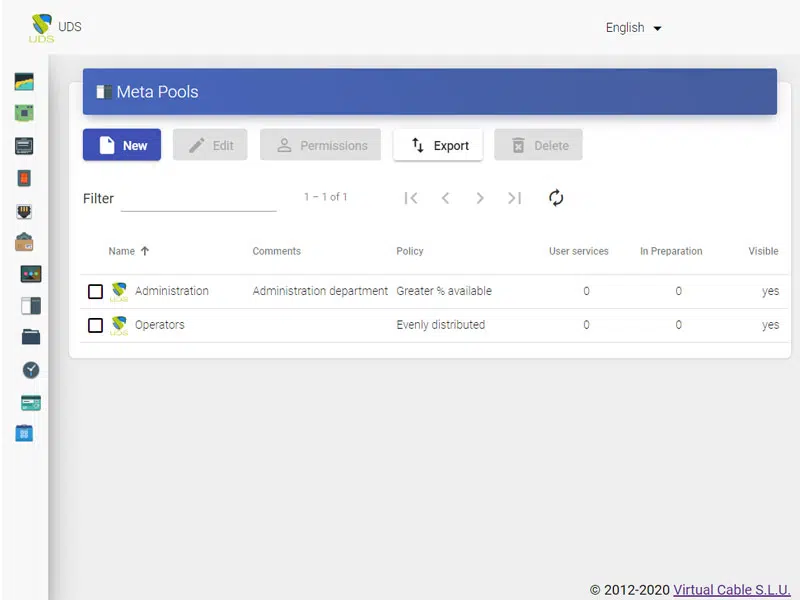Open the Service Pools monitor sidebar icon
The height and width of the screenshot is (600, 800).
[x=31, y=274]
